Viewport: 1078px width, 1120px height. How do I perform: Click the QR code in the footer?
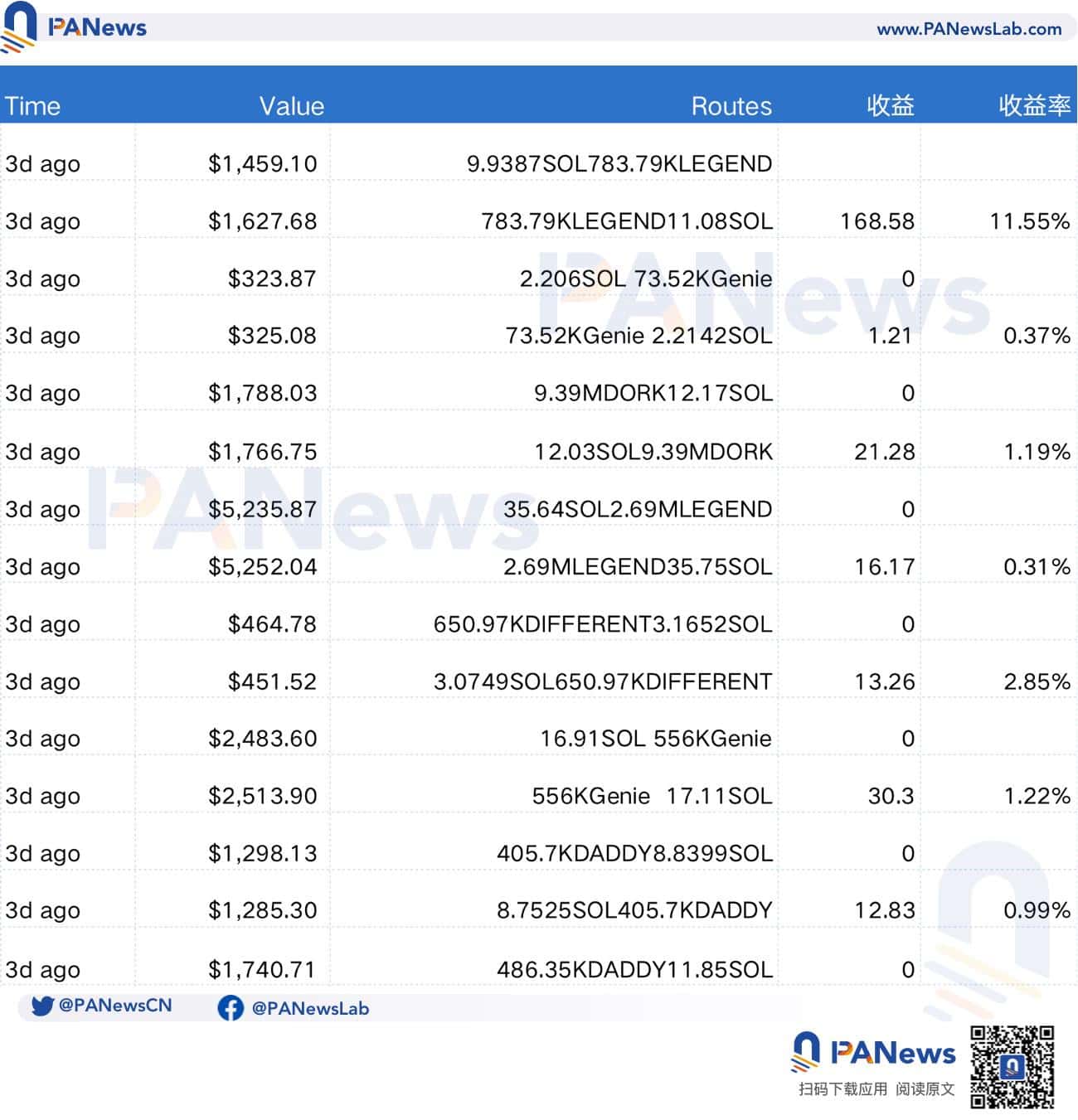pos(1012,1067)
